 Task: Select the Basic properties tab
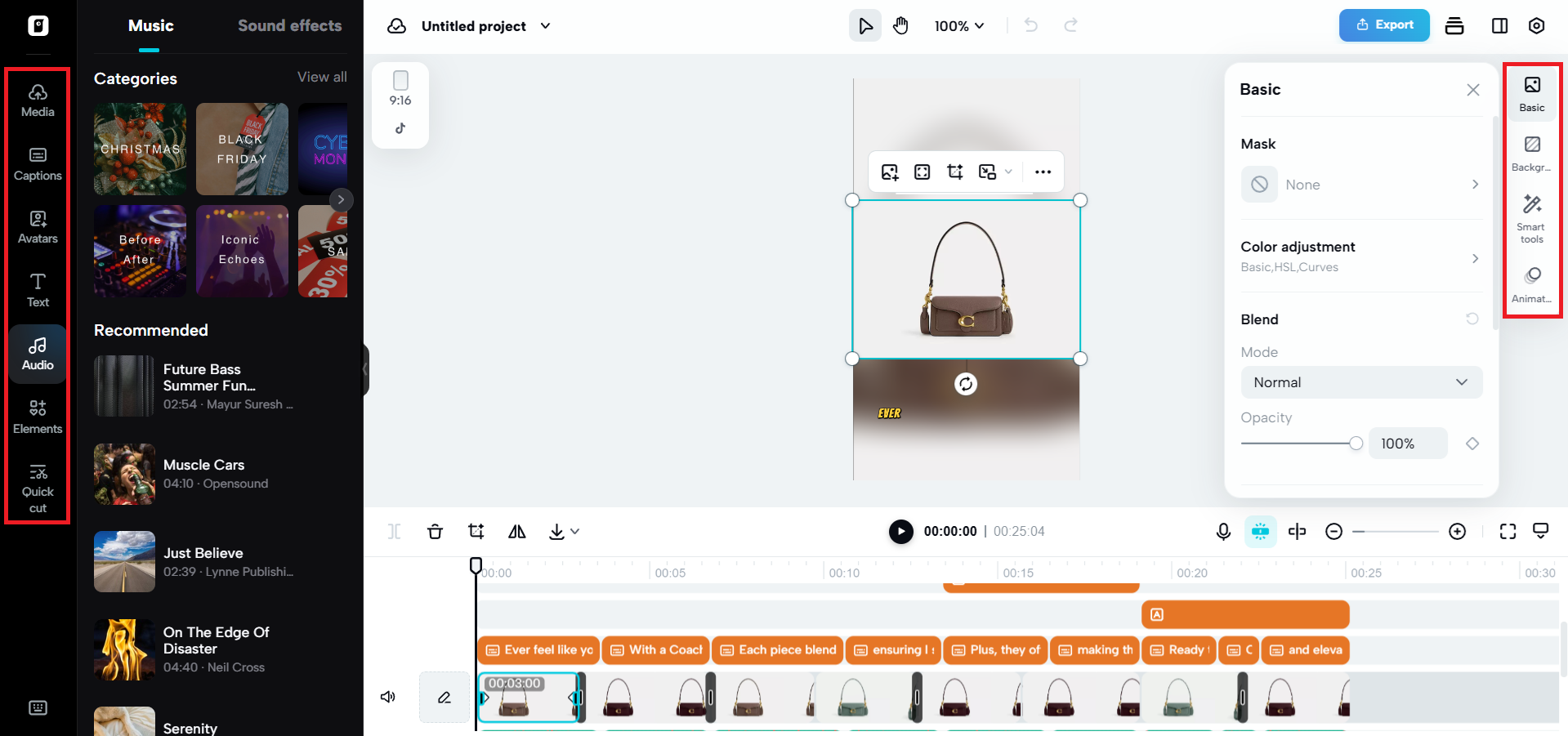point(1532,94)
